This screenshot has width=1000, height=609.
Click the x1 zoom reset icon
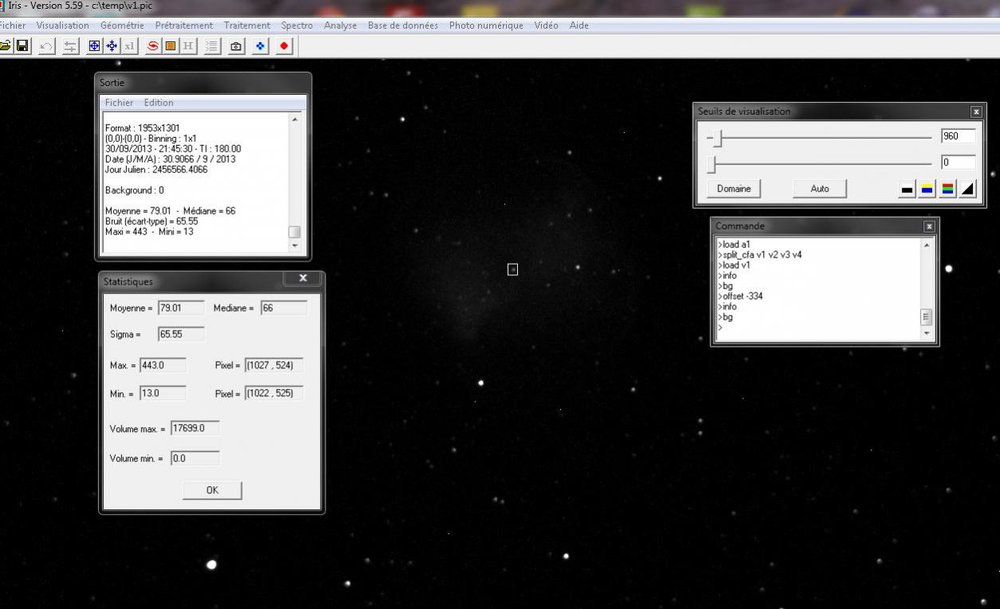(x=129, y=46)
